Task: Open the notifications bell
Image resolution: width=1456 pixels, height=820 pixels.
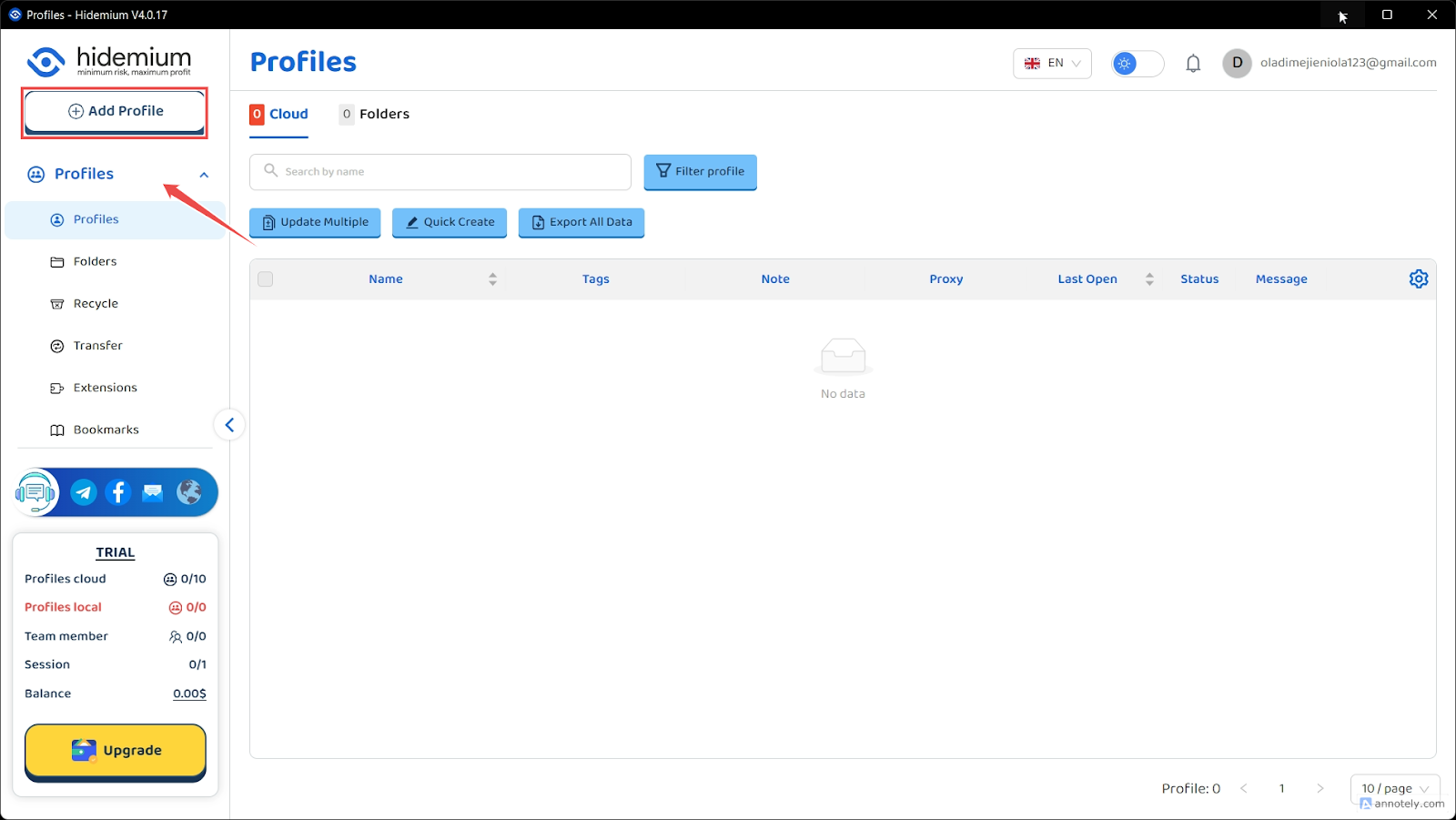Action: (x=1193, y=64)
